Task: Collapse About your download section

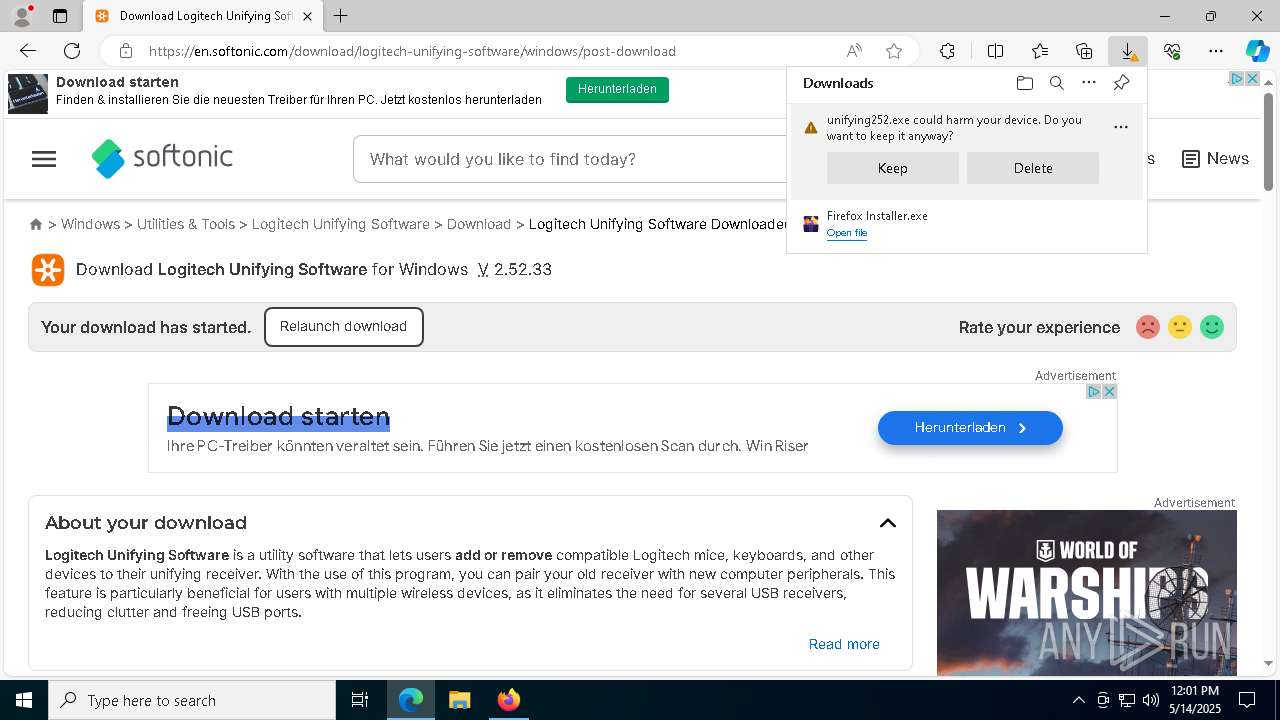Action: tap(888, 523)
